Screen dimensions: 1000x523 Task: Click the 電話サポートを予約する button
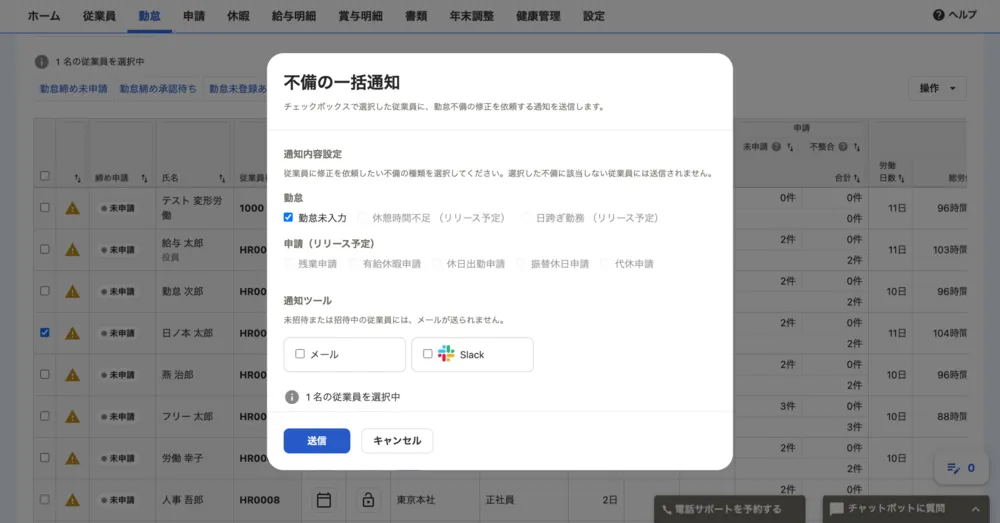click(730, 509)
